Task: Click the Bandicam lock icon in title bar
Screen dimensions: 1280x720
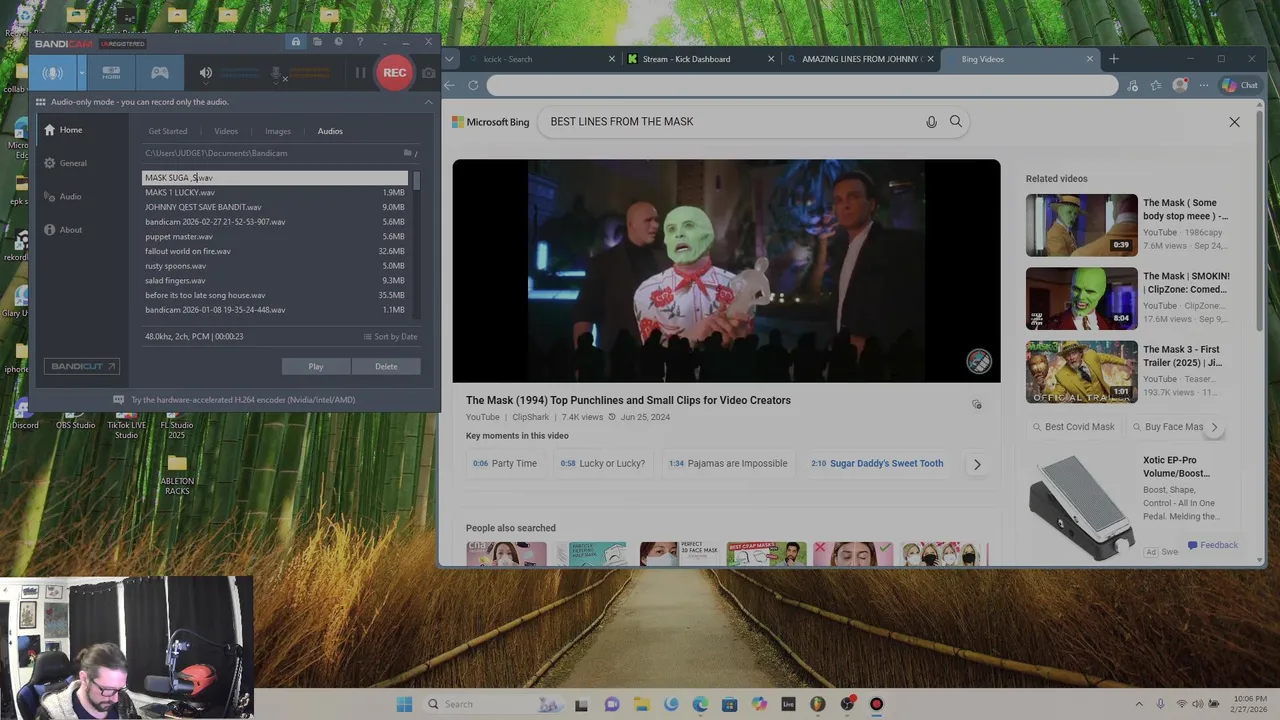Action: 296,42
